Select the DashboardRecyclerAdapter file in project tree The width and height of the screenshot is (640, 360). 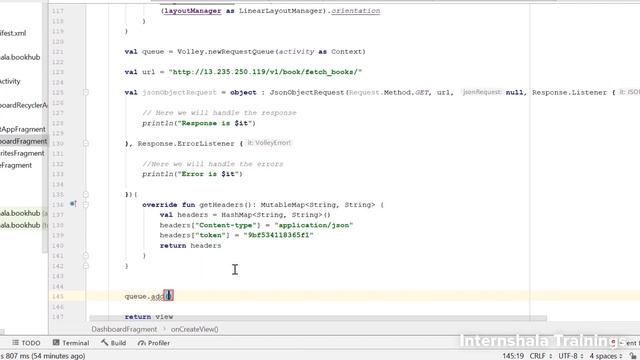[24, 105]
